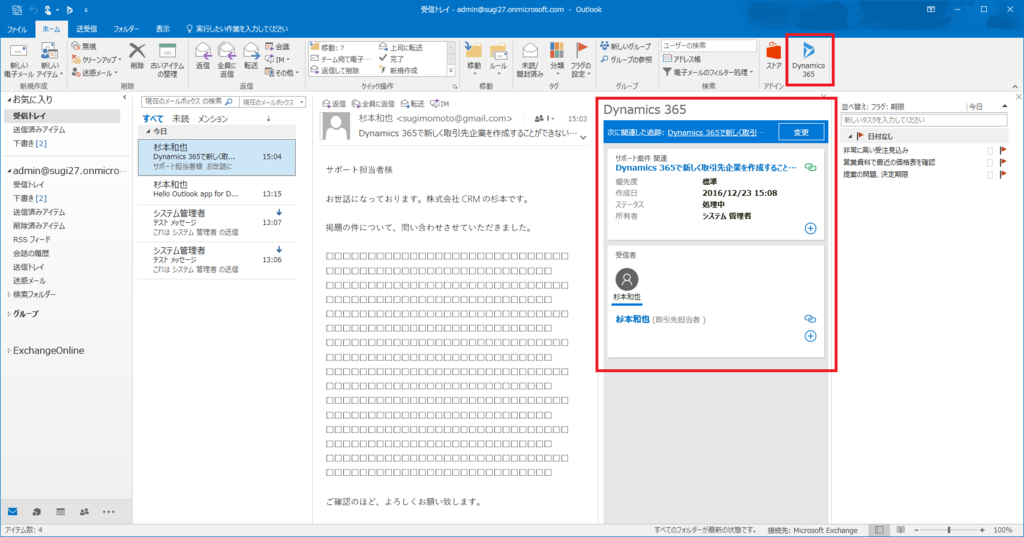Click the 未読/開封済み envelope icon
Screen dimensions: 1024x537
pyautogui.click(x=530, y=51)
